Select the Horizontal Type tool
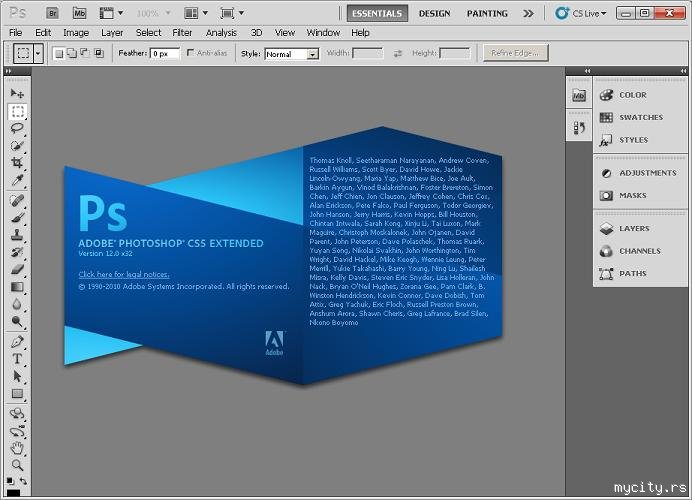This screenshot has height=500, width=692. [17, 358]
